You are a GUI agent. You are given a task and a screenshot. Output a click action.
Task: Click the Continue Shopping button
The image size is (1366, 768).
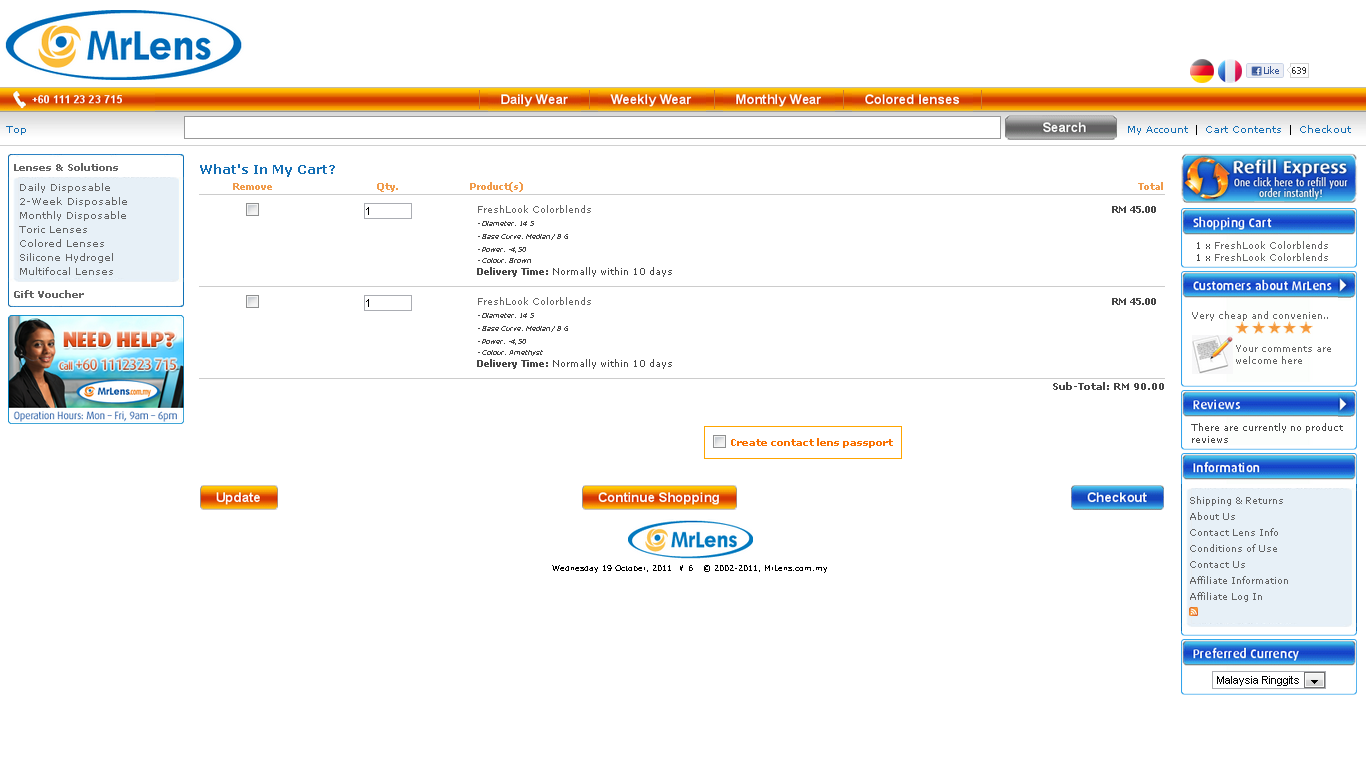tap(659, 497)
